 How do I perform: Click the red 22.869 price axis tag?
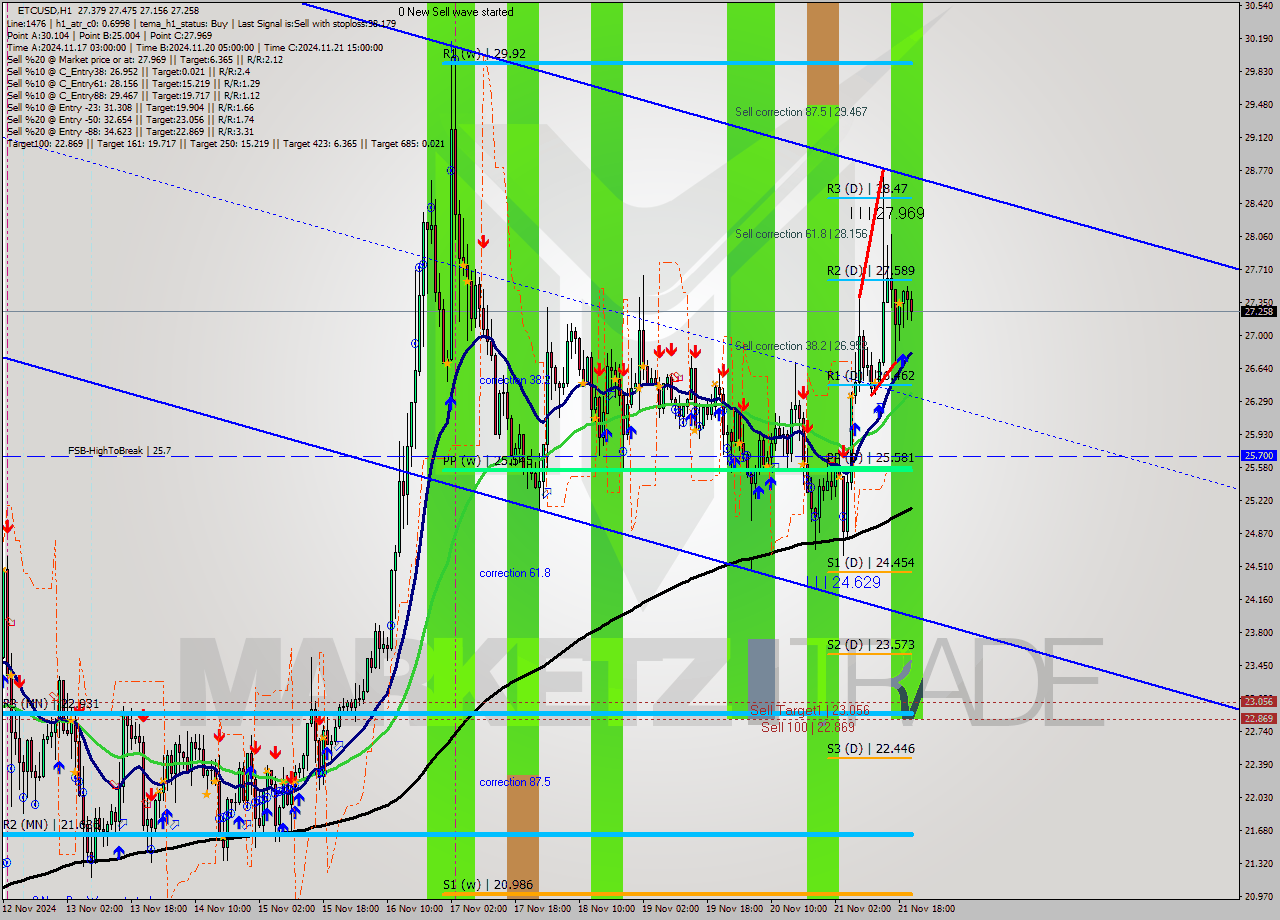1258,718
